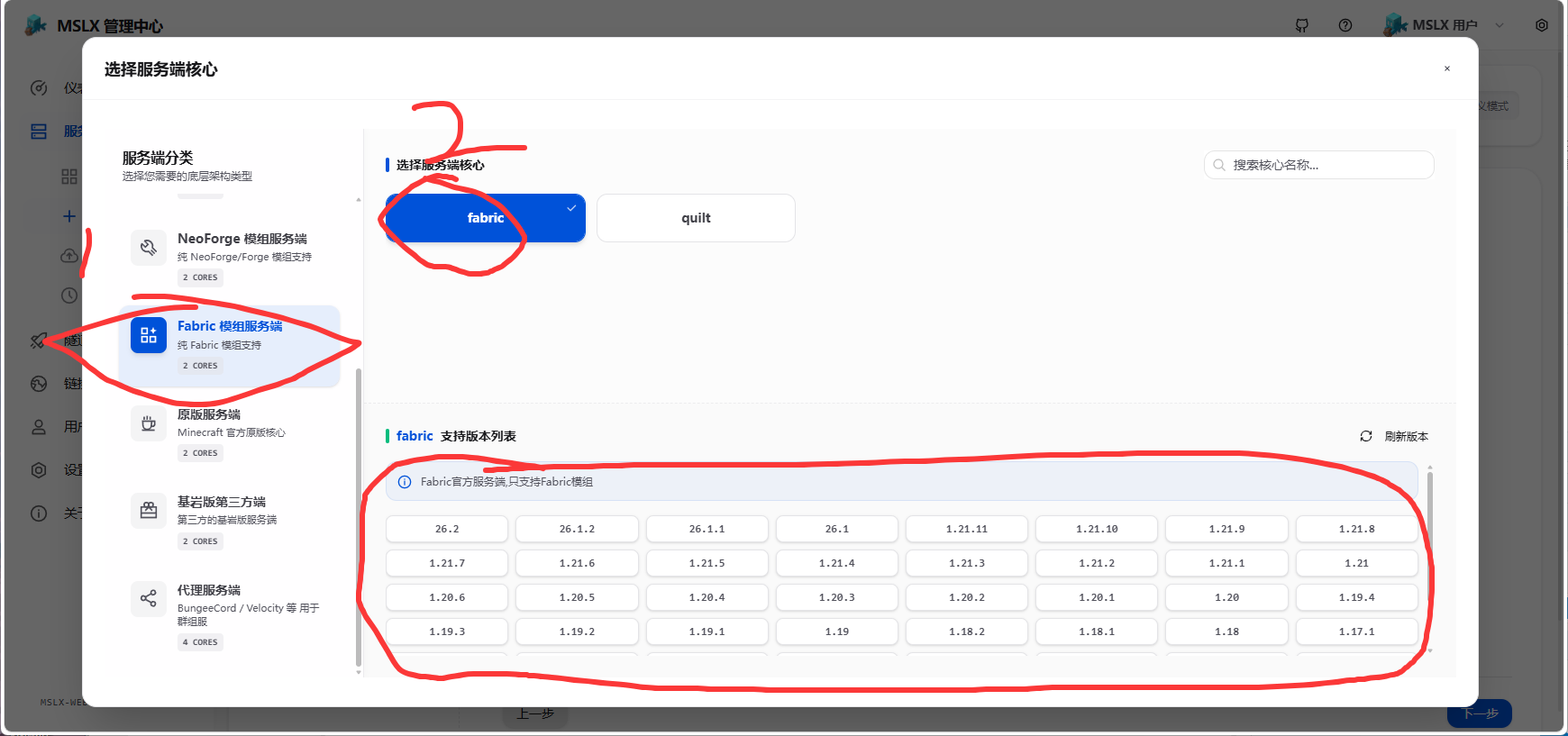This screenshot has width=1568, height=736.
Task: Pick version 1.17.1
Action: (1357, 632)
